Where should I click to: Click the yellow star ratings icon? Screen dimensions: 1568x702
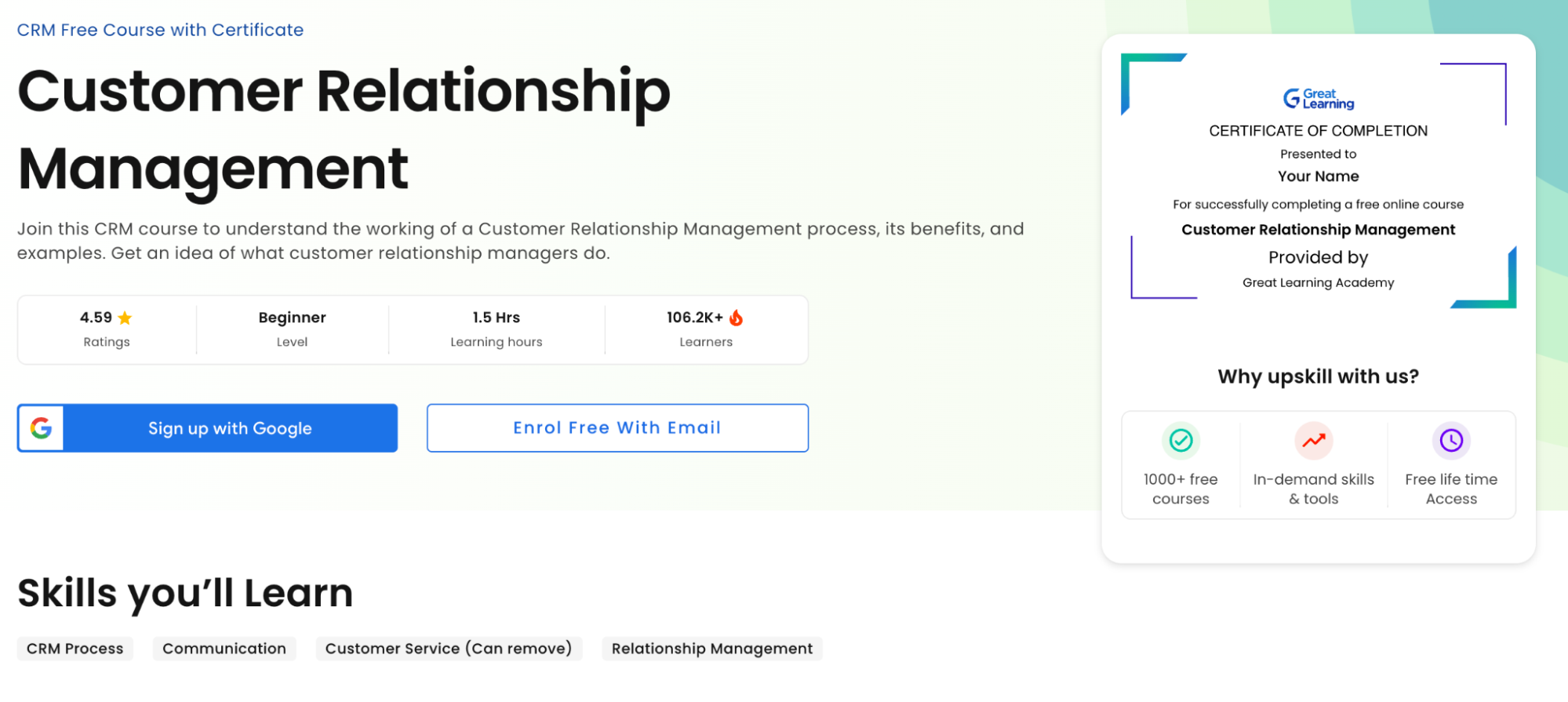point(125,318)
